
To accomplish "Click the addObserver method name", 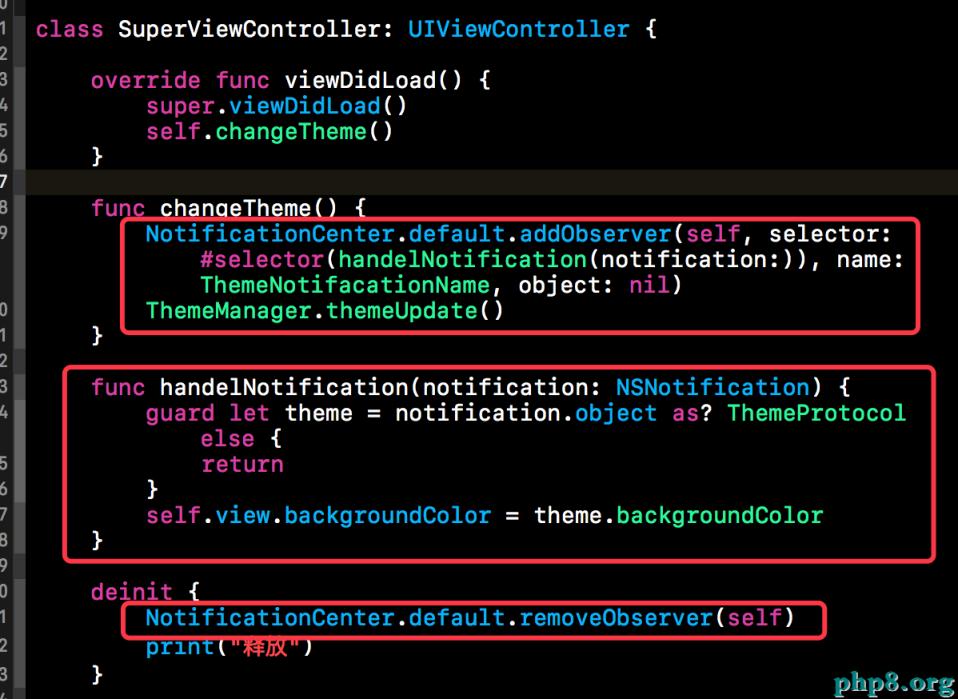I will click(595, 235).
